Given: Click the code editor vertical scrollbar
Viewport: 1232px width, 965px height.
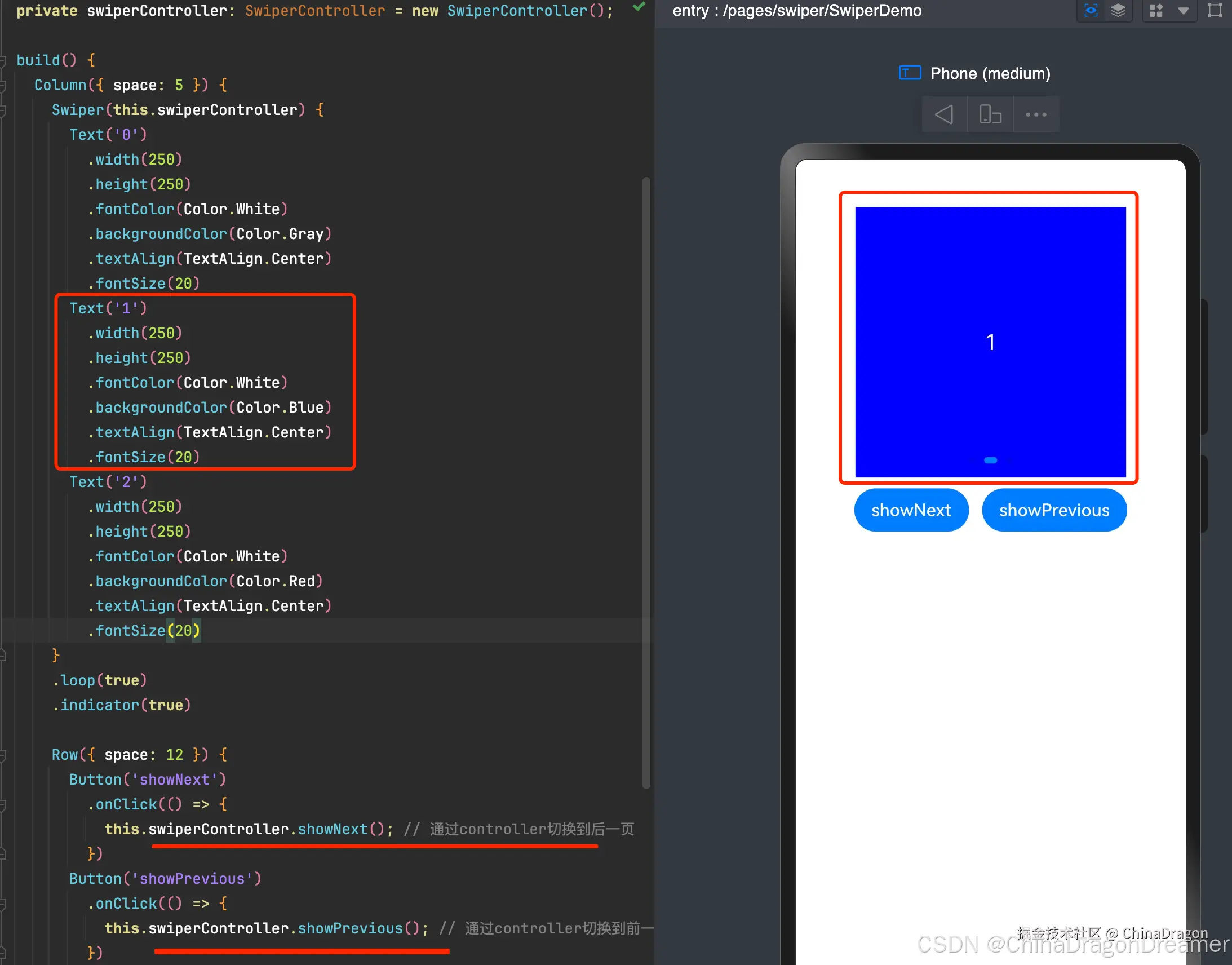Looking at the screenshot, I should (646, 483).
